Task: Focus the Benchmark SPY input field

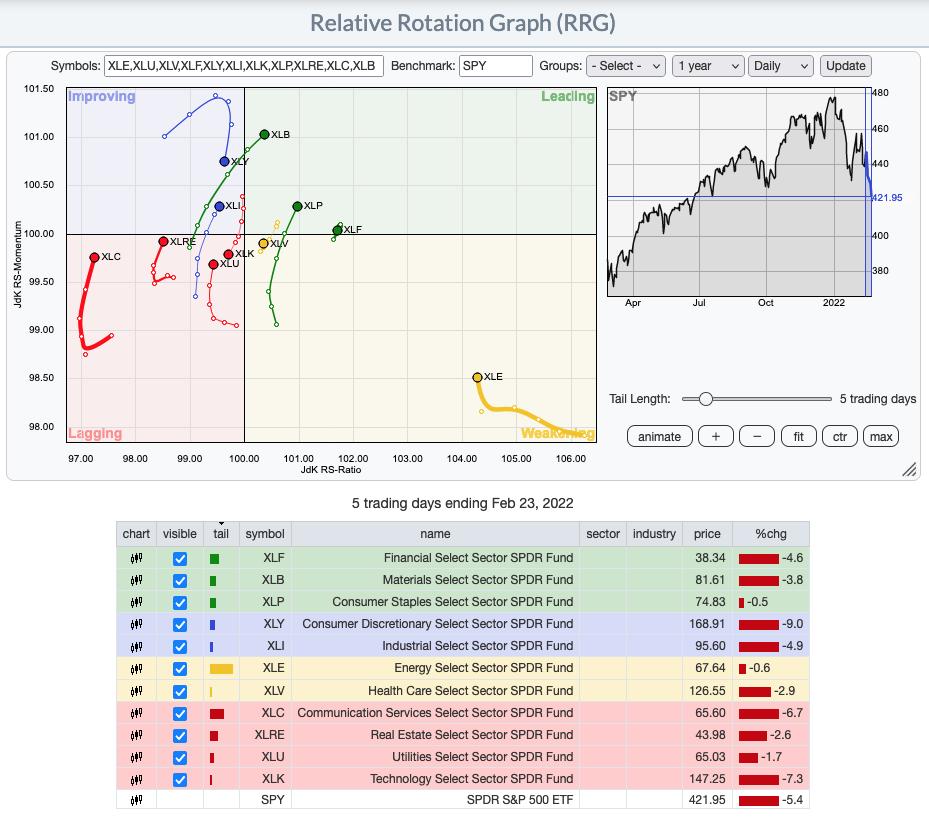Action: tap(495, 66)
